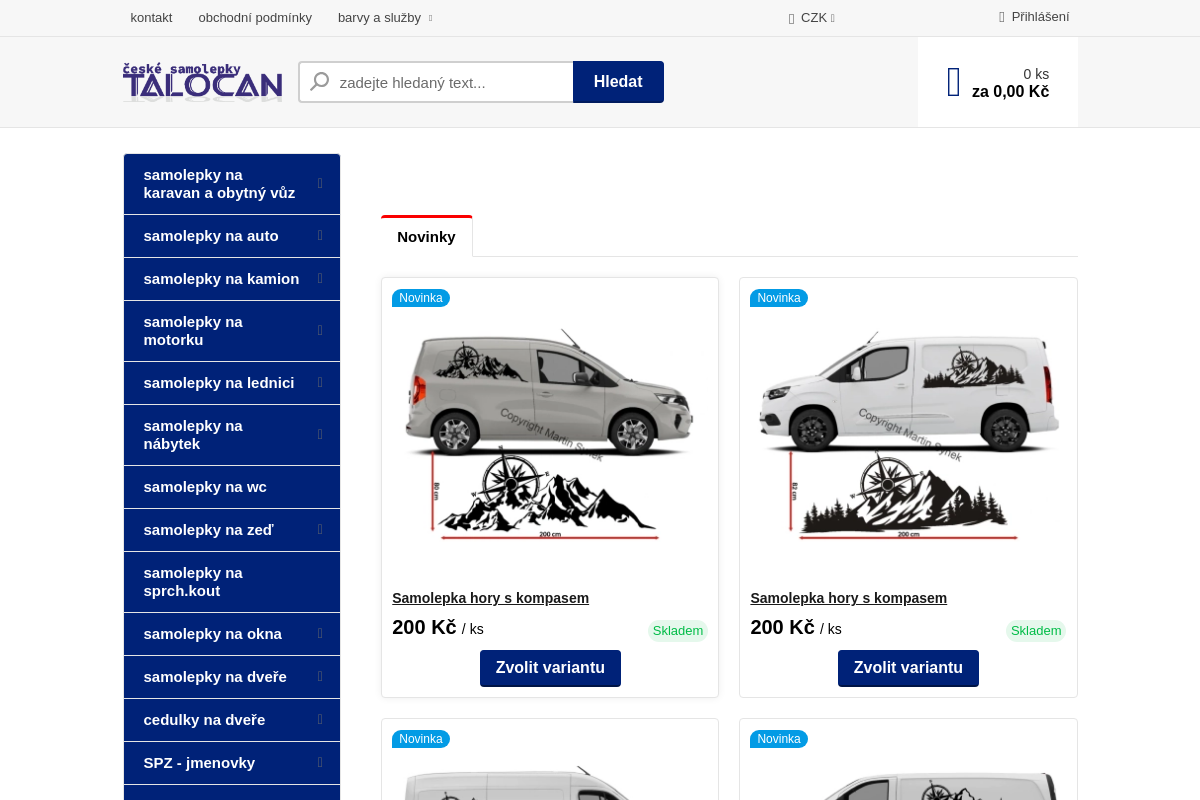Select the Novinky tab

coord(426,237)
